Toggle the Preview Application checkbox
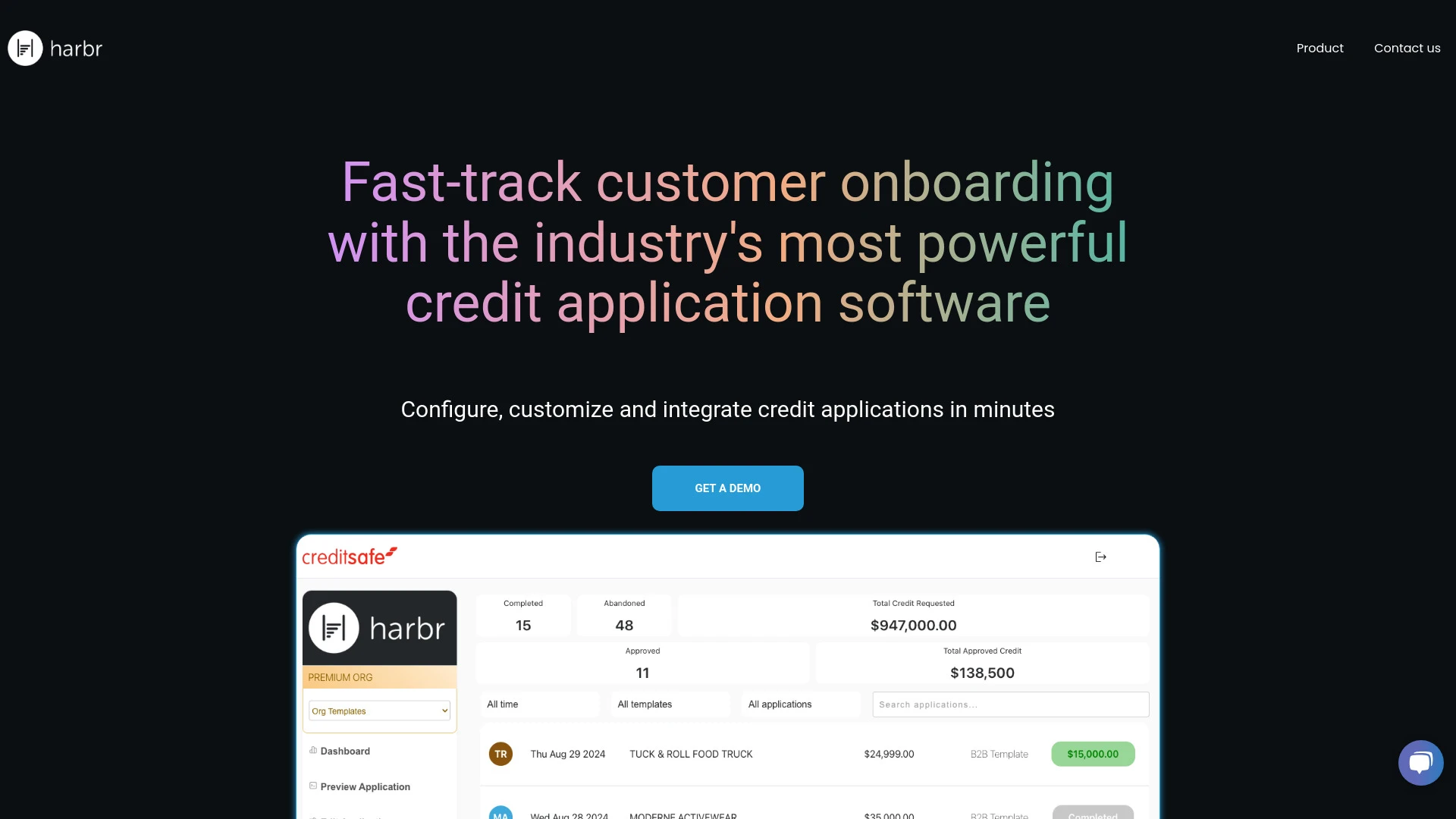Screen dimensions: 1456x819 click(313, 786)
